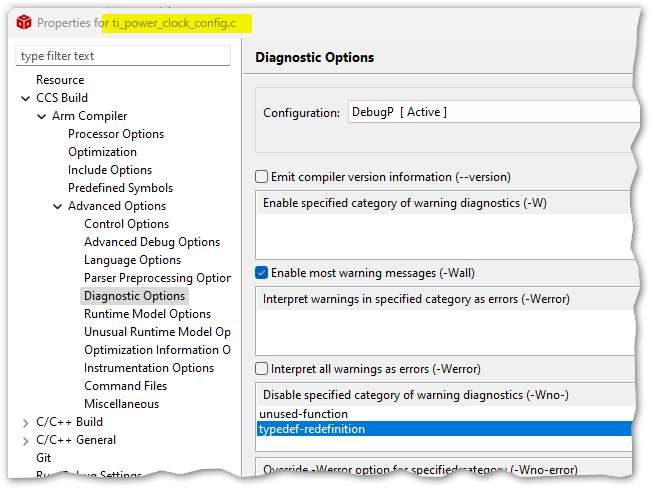Image resolution: width=652 pixels, height=489 pixels.
Task: Open the Resource properties page
Action: coord(60,80)
